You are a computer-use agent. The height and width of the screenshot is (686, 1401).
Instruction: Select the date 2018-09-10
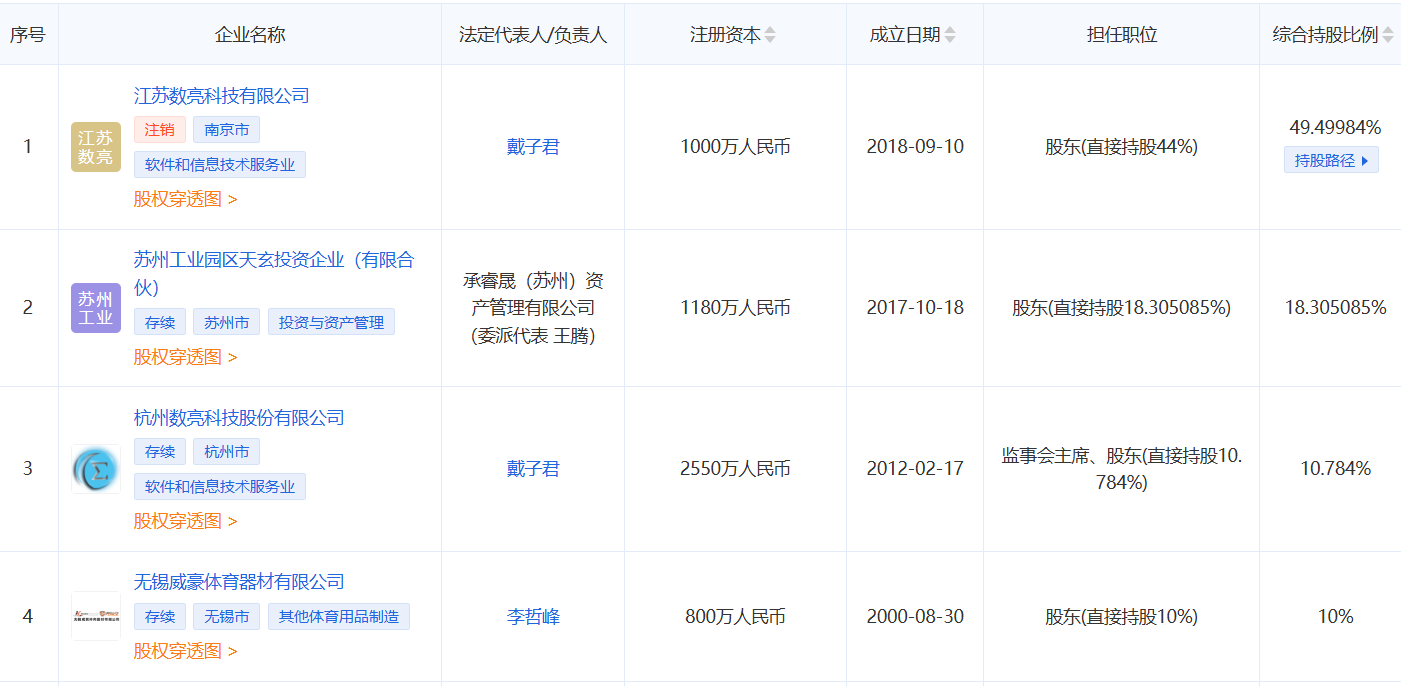pos(915,147)
